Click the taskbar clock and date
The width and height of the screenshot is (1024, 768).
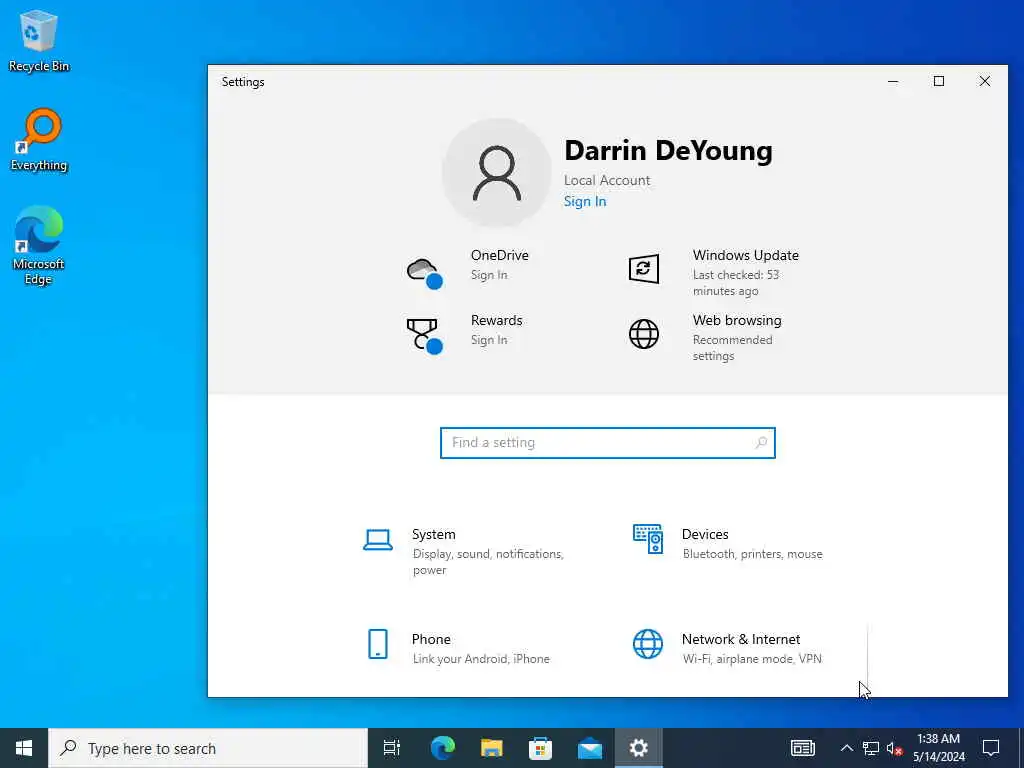(938, 748)
